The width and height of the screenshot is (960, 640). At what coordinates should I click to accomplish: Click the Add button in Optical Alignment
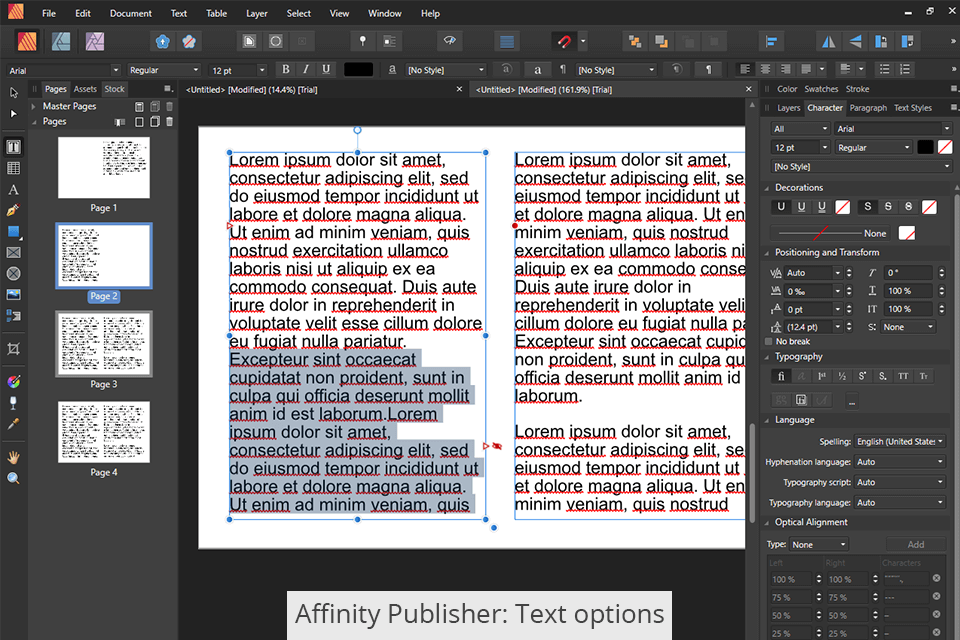click(916, 544)
